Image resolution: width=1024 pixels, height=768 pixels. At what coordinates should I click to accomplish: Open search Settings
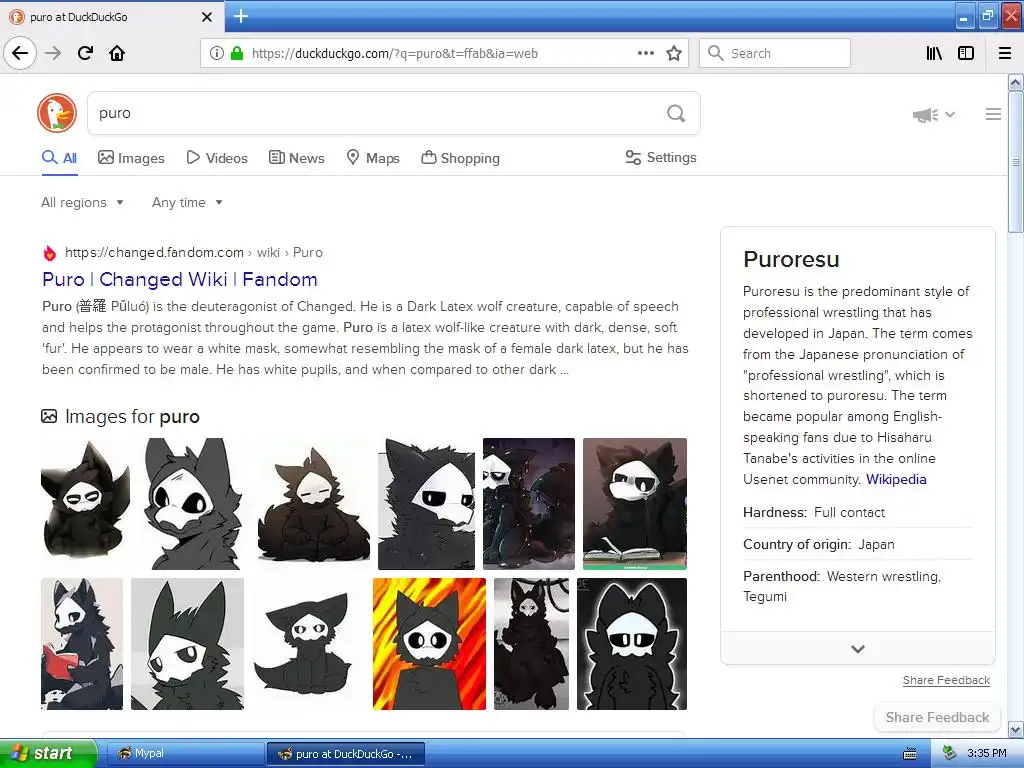coord(661,157)
